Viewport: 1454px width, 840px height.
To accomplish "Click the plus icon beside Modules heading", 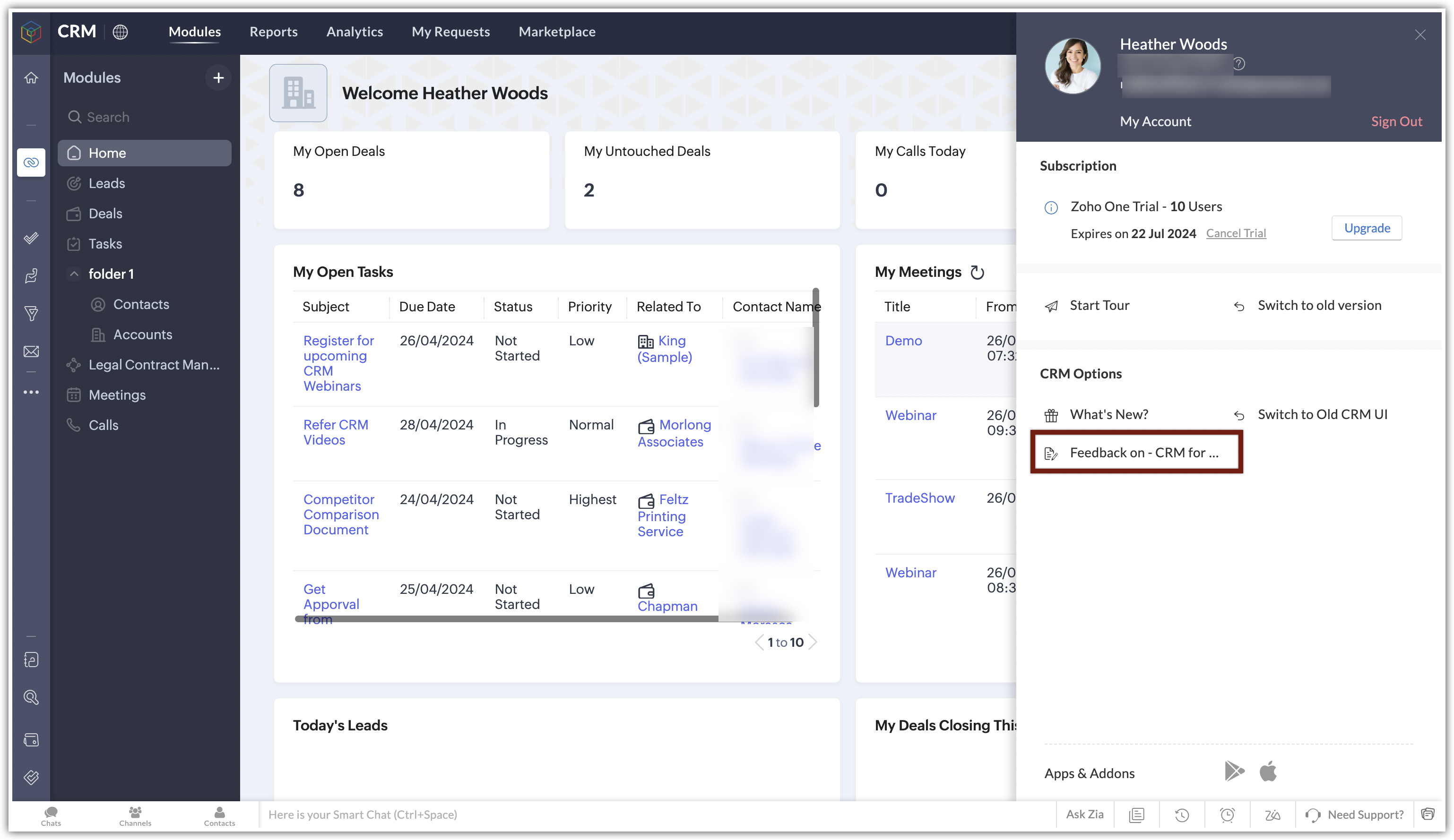I will tap(218, 78).
